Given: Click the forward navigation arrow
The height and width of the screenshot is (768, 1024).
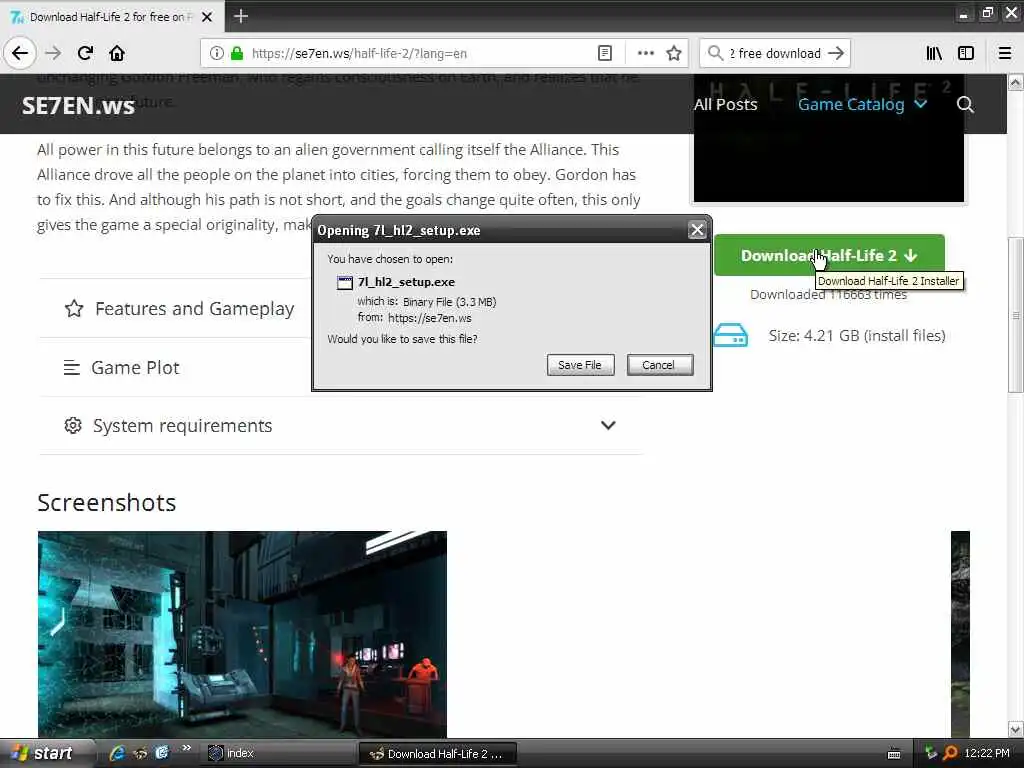Looking at the screenshot, I should pyautogui.click(x=53, y=53).
